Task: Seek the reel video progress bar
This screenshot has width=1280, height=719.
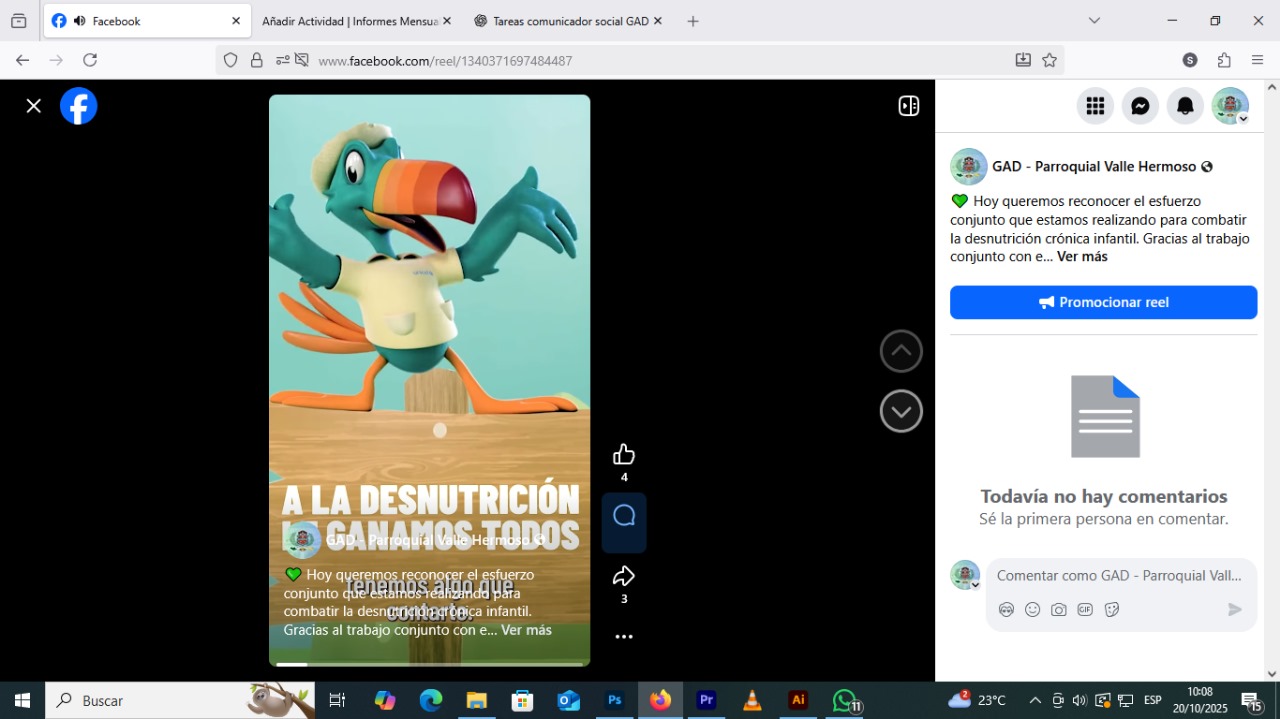Action: point(429,663)
